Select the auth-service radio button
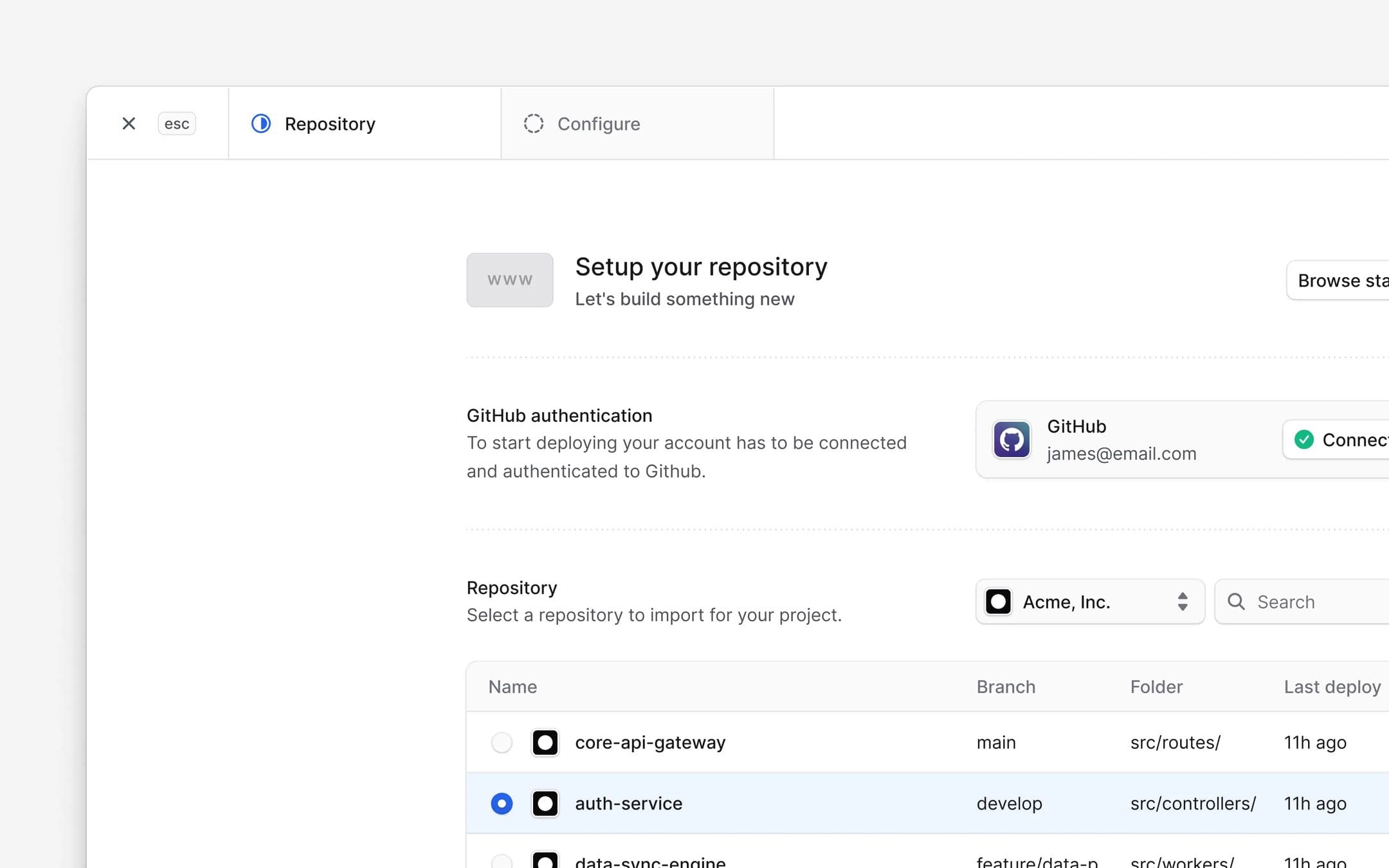 (502, 804)
